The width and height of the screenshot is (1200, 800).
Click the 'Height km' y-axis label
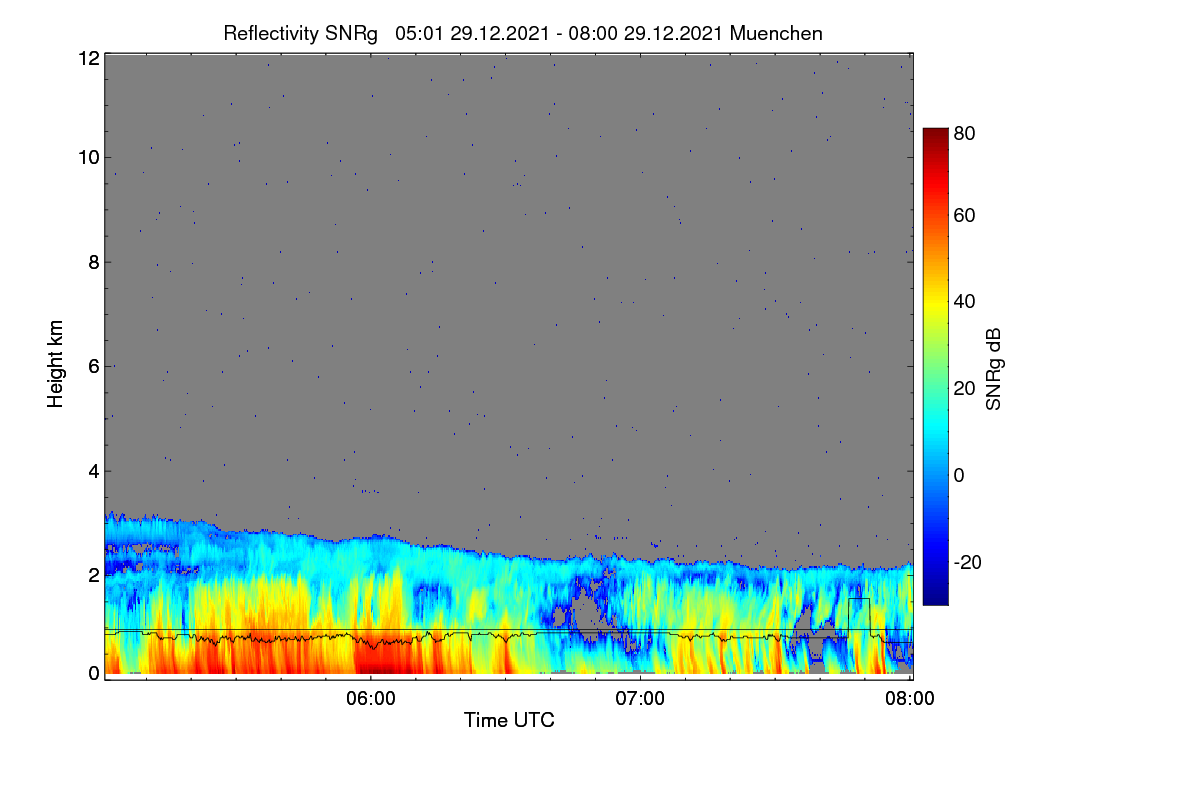[x=55, y=364]
